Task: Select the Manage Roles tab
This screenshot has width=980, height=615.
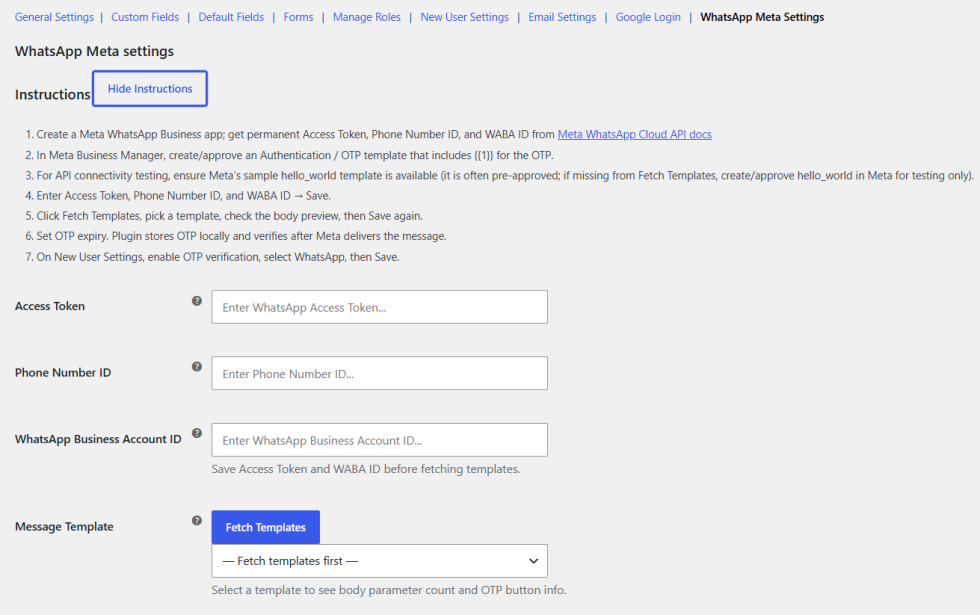Action: 367,17
